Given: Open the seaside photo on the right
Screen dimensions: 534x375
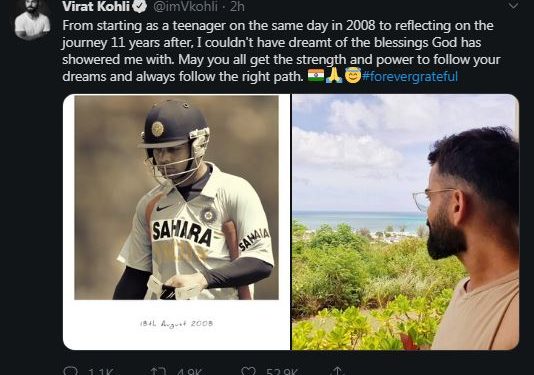Looking at the screenshot, I should (x=405, y=222).
